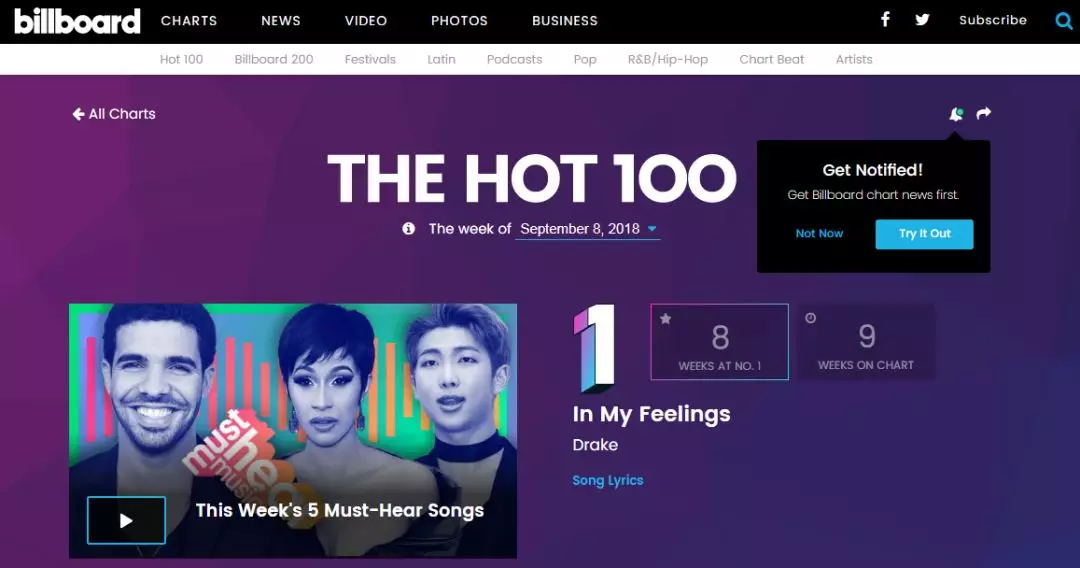Open the September 8, 2018 week dropdown
The height and width of the screenshot is (568, 1080).
pyautogui.click(x=588, y=229)
